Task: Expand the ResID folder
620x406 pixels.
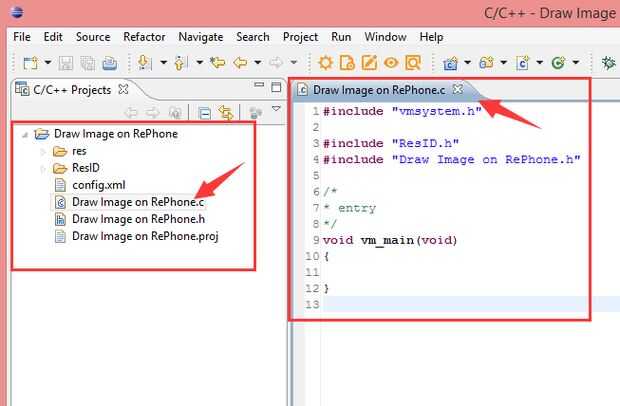Action: point(43,169)
